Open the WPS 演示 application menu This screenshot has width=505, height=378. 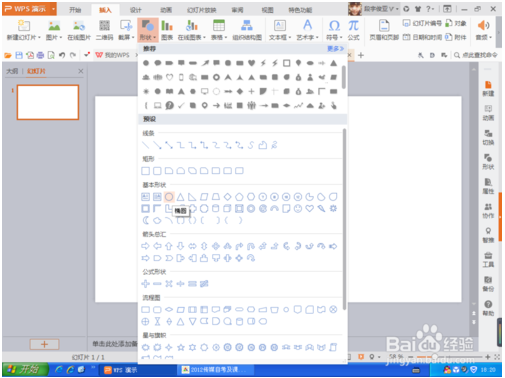(29, 9)
